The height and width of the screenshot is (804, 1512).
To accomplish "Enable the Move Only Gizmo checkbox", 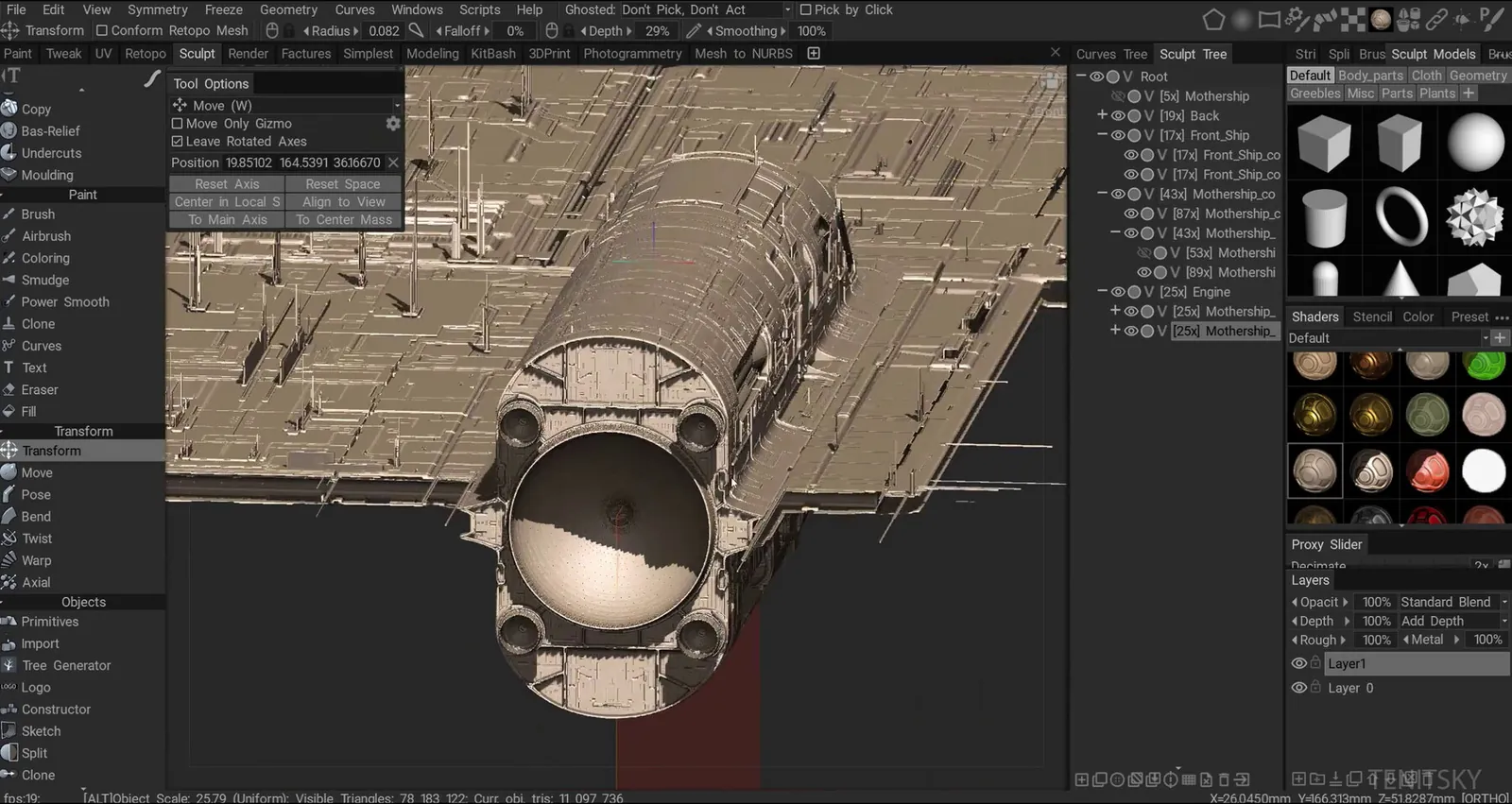I will pyautogui.click(x=177, y=124).
